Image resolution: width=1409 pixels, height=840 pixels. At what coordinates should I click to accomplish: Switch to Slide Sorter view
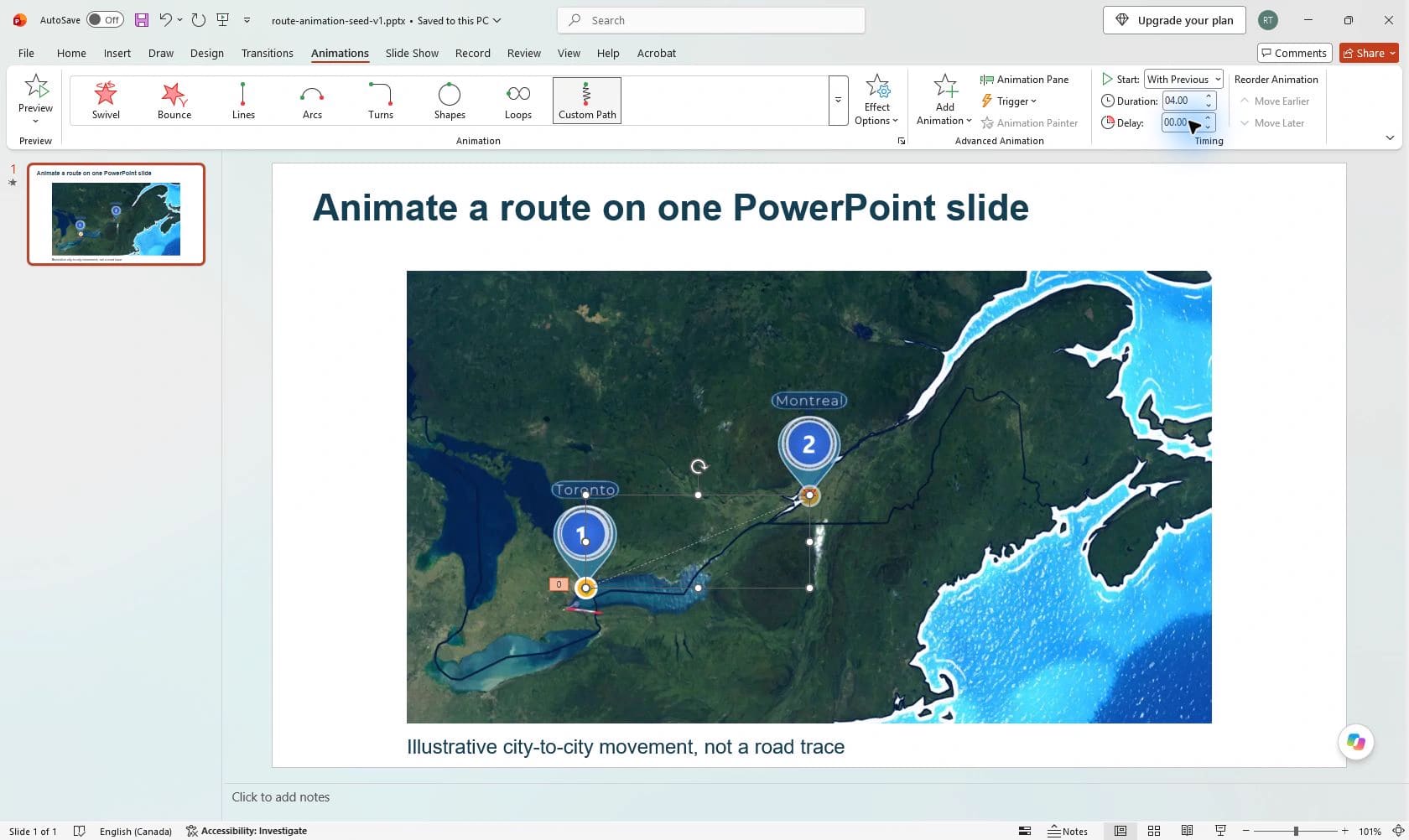[1154, 831]
